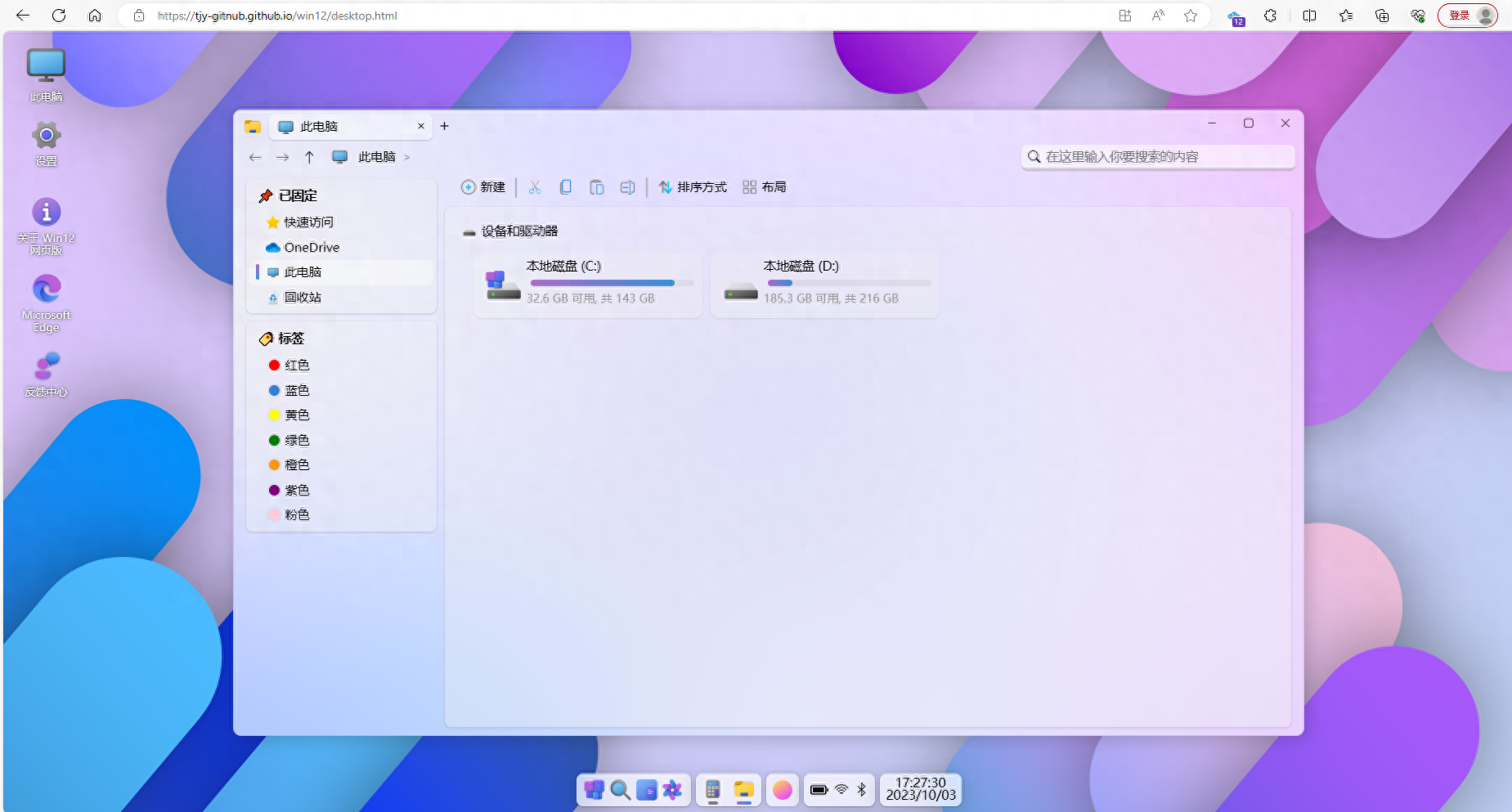Click the file explorer taskbar icon
Screen dimensions: 1512x812
click(x=743, y=790)
